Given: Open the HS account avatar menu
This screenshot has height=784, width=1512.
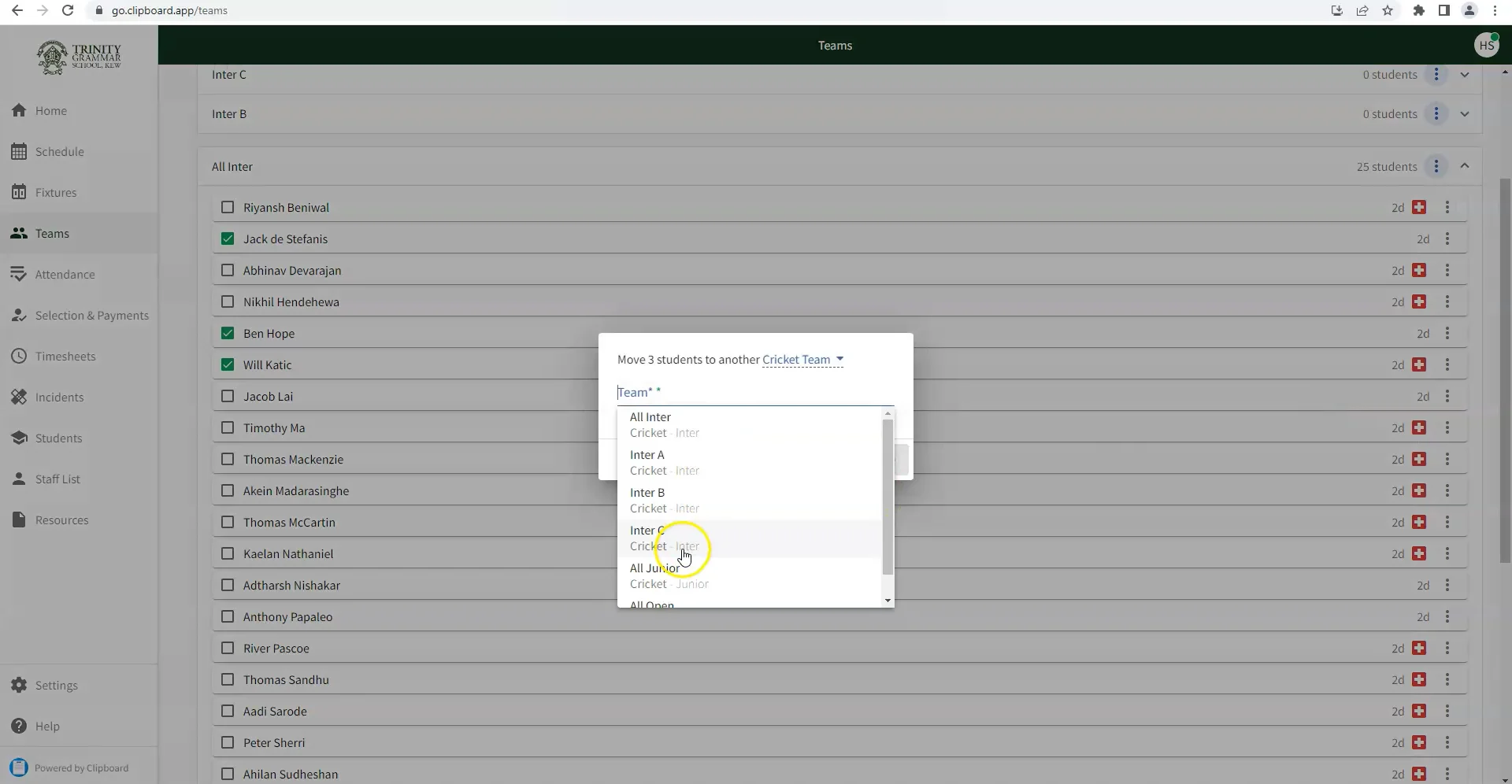Looking at the screenshot, I should (x=1487, y=45).
